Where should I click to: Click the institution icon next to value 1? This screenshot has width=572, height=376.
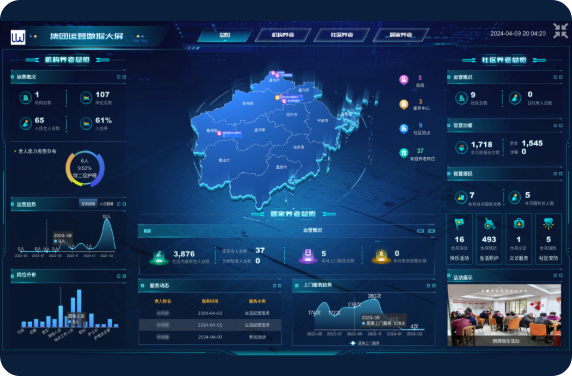pos(26,98)
